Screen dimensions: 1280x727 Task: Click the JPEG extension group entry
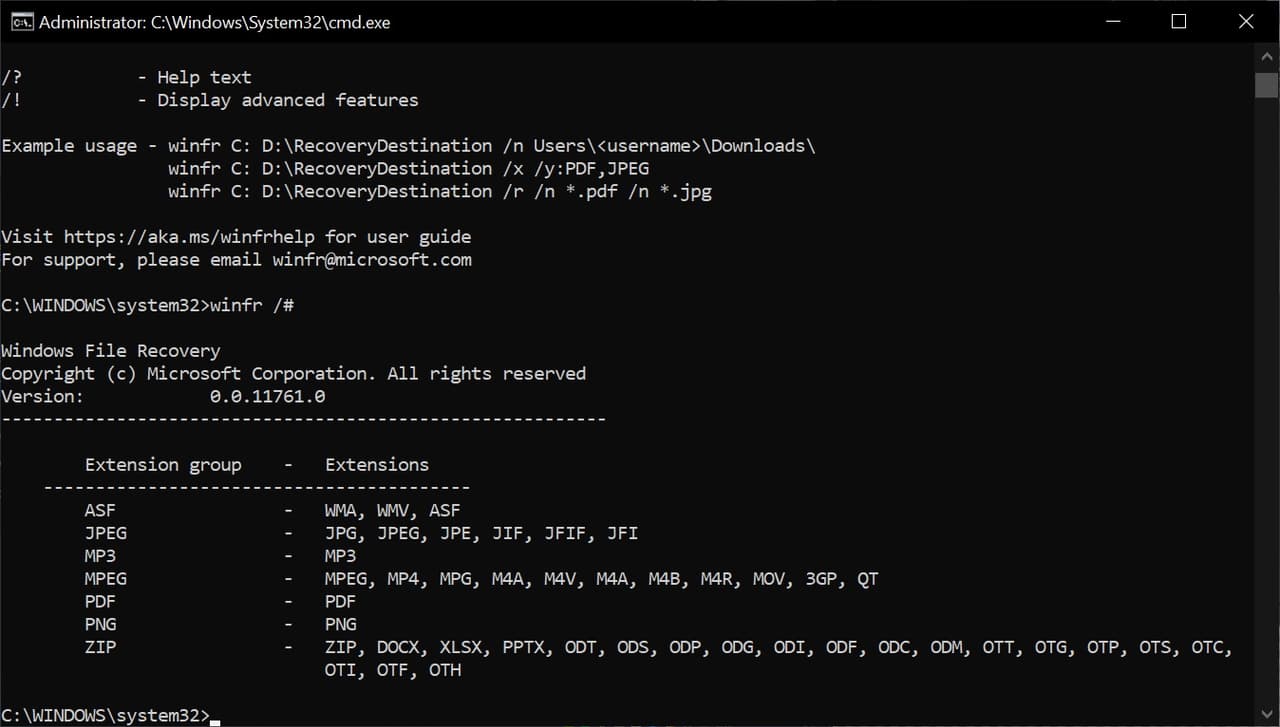(106, 534)
